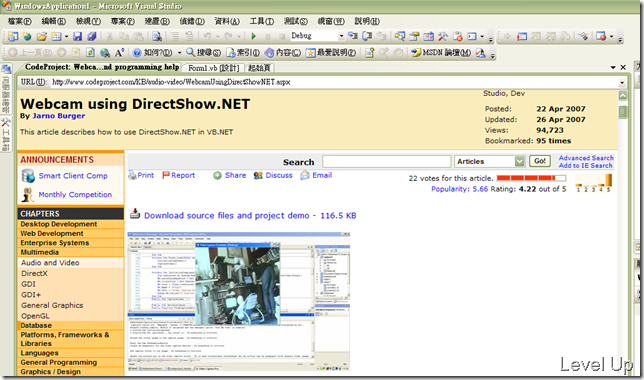Click the Add New Item icon
Viewport: 644px width, 380px height.
(x=56, y=37)
